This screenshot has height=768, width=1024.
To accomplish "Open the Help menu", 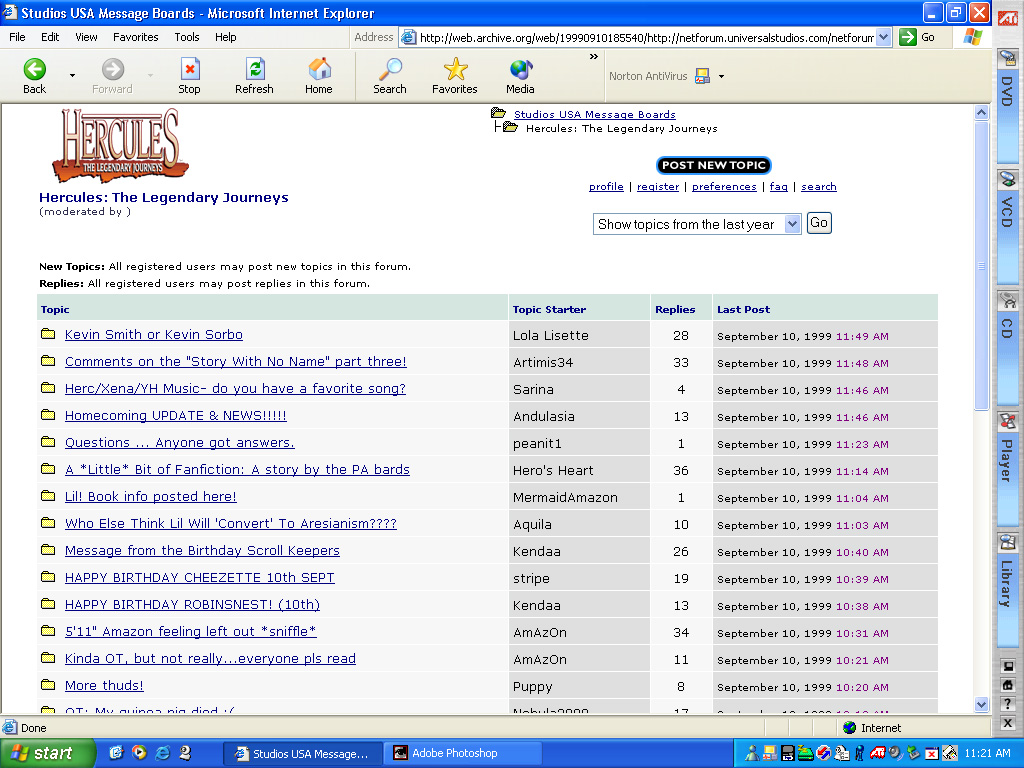I will (x=226, y=37).
